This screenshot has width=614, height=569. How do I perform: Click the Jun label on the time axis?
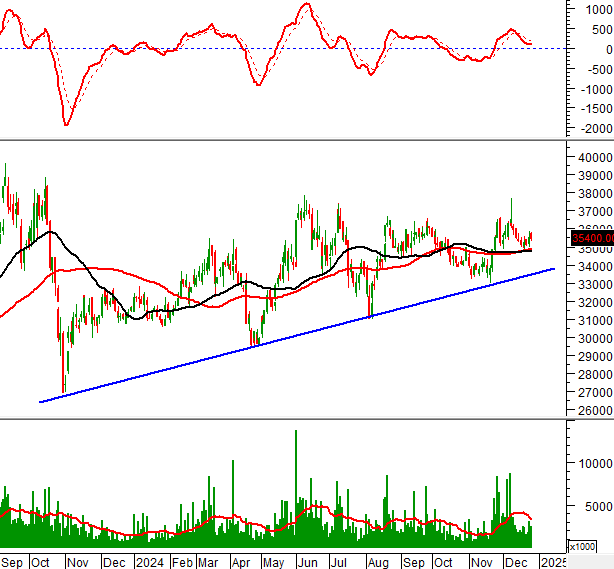pos(309,561)
